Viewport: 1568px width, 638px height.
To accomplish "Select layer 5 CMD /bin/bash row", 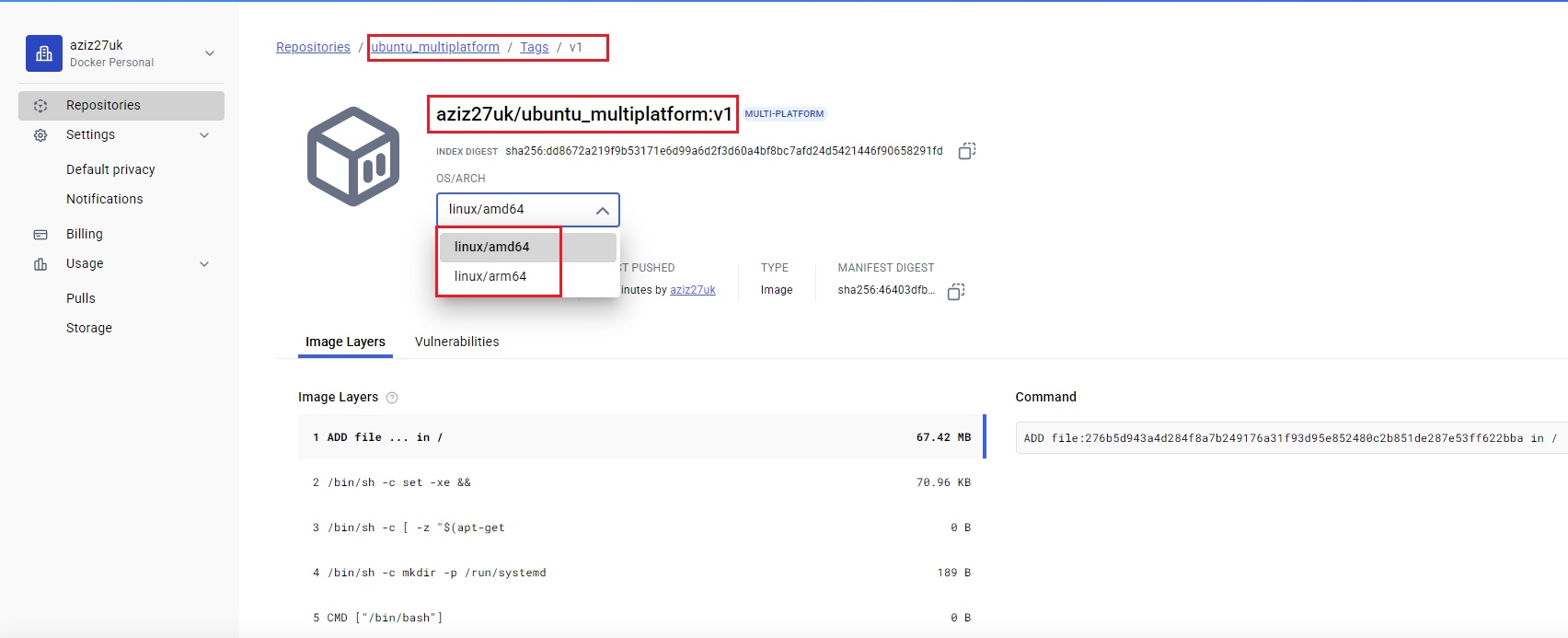I will click(x=640, y=618).
